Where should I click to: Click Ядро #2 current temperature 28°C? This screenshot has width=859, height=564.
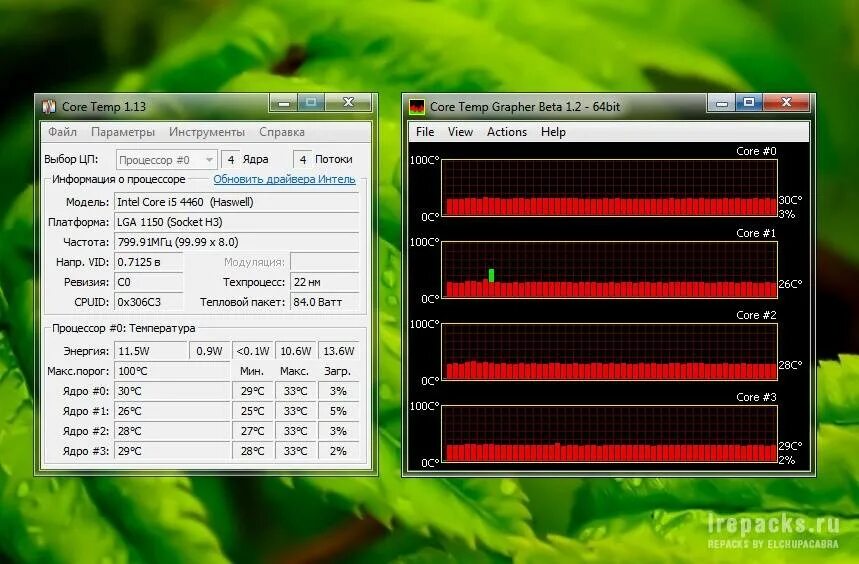coord(171,431)
